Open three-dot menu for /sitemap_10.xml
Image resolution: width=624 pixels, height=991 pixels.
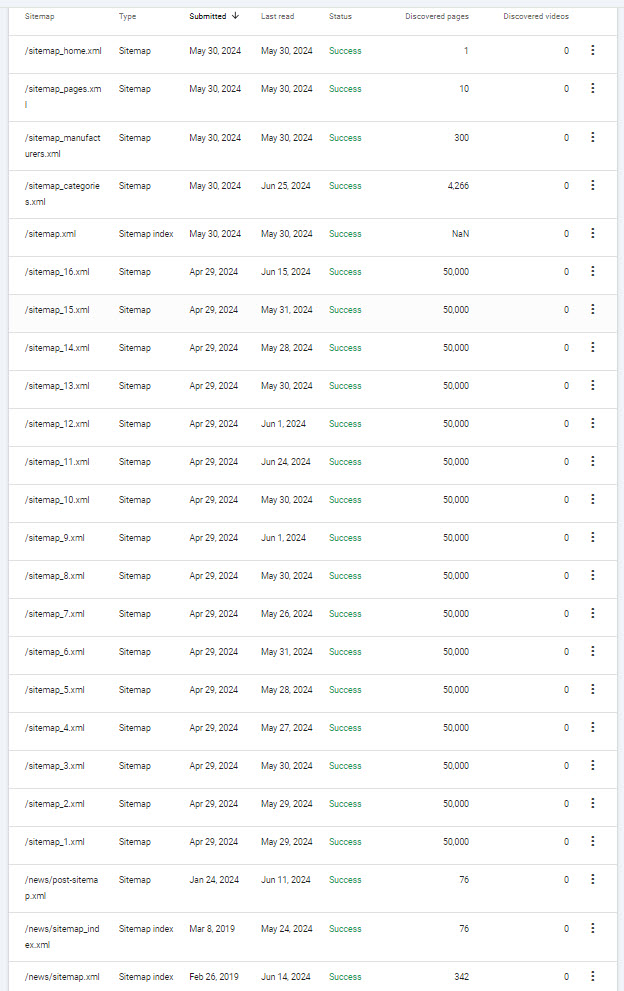coord(592,499)
